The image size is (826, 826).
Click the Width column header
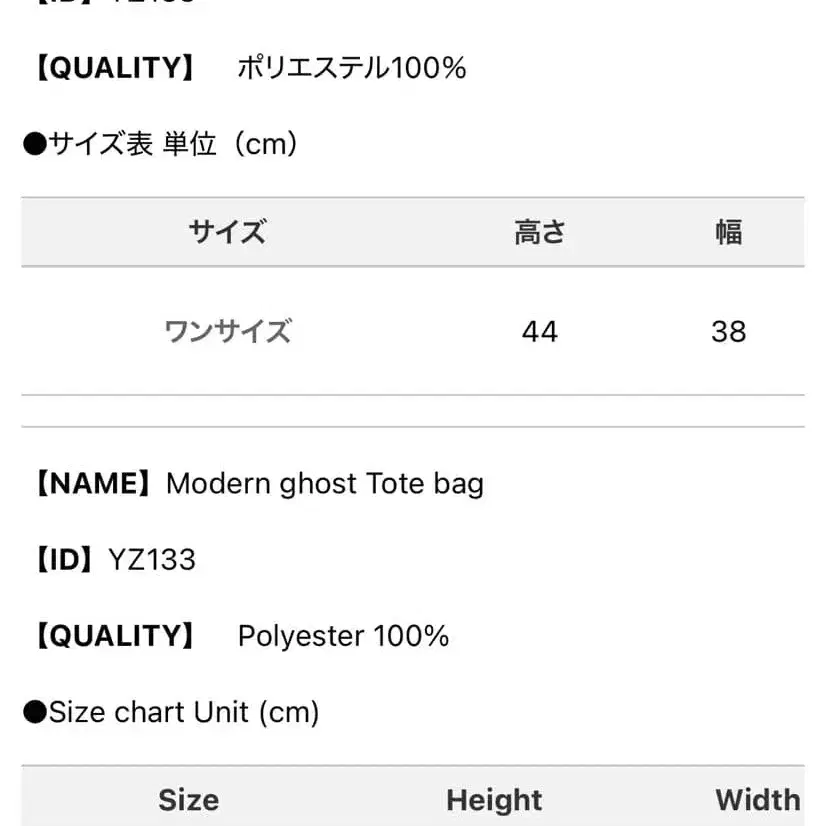tap(757, 800)
